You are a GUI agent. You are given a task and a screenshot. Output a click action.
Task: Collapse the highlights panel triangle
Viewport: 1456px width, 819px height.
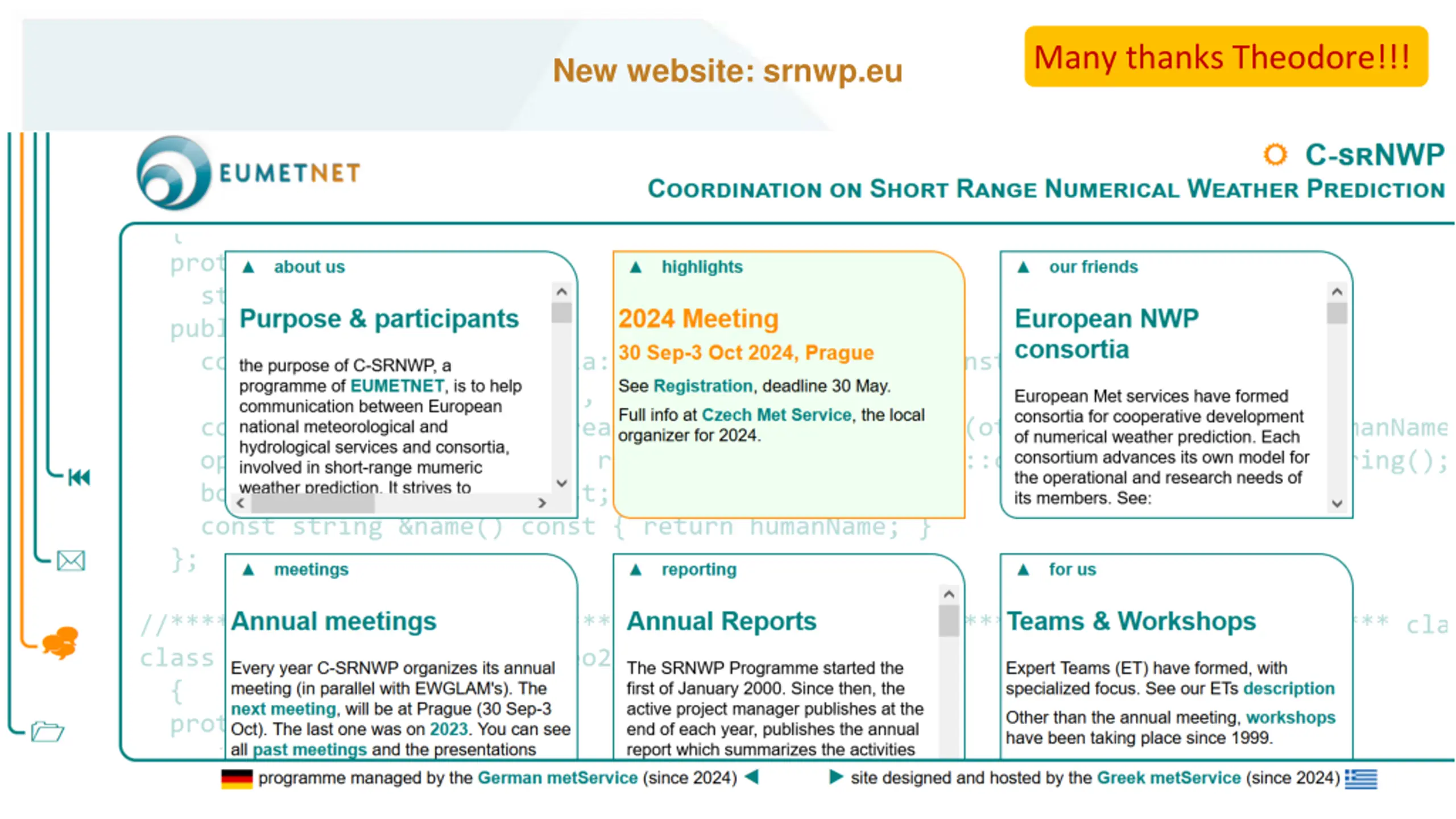coord(635,267)
